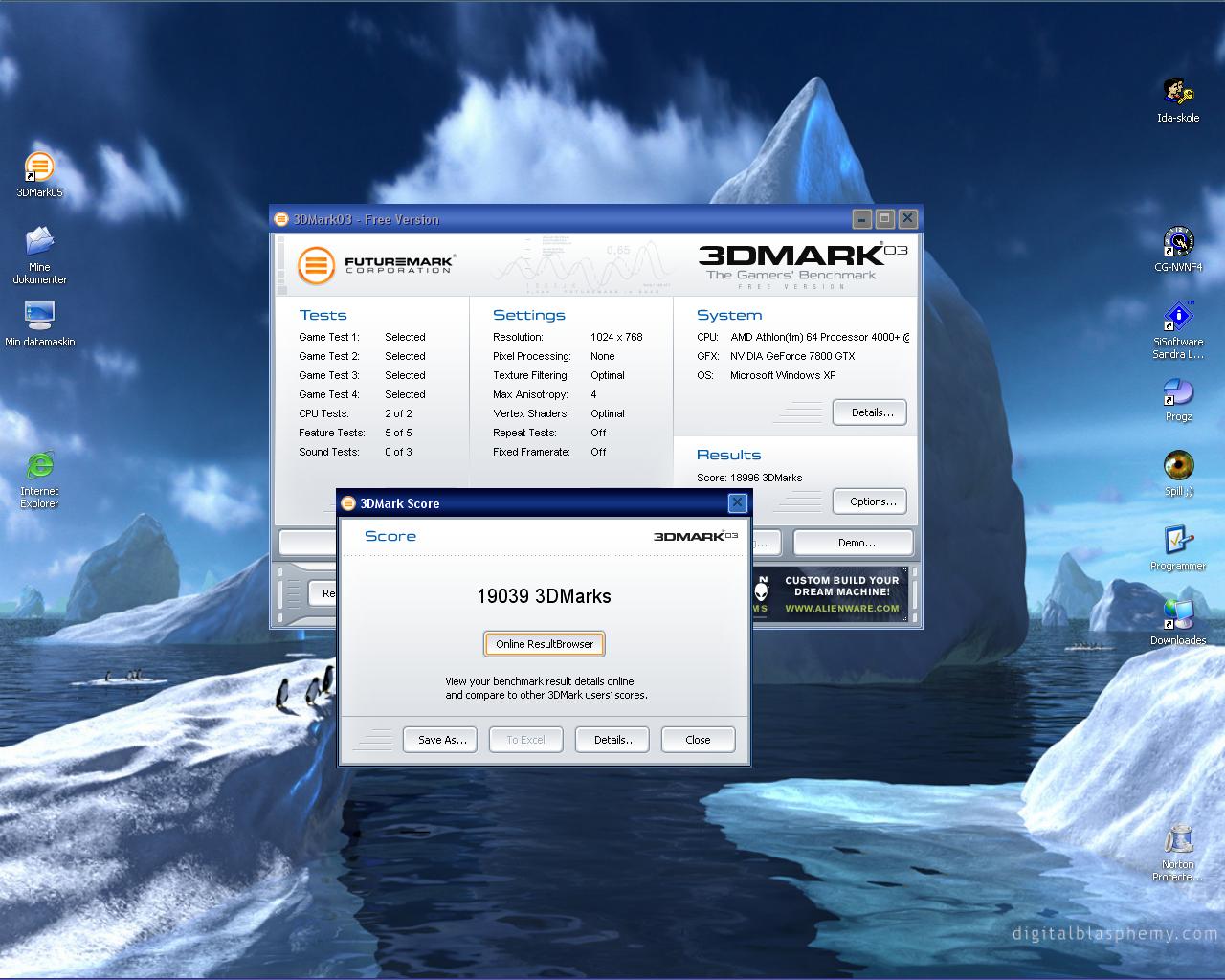Select the Spill ;) desktop icon
Image resolution: width=1225 pixels, height=980 pixels.
tap(1178, 466)
